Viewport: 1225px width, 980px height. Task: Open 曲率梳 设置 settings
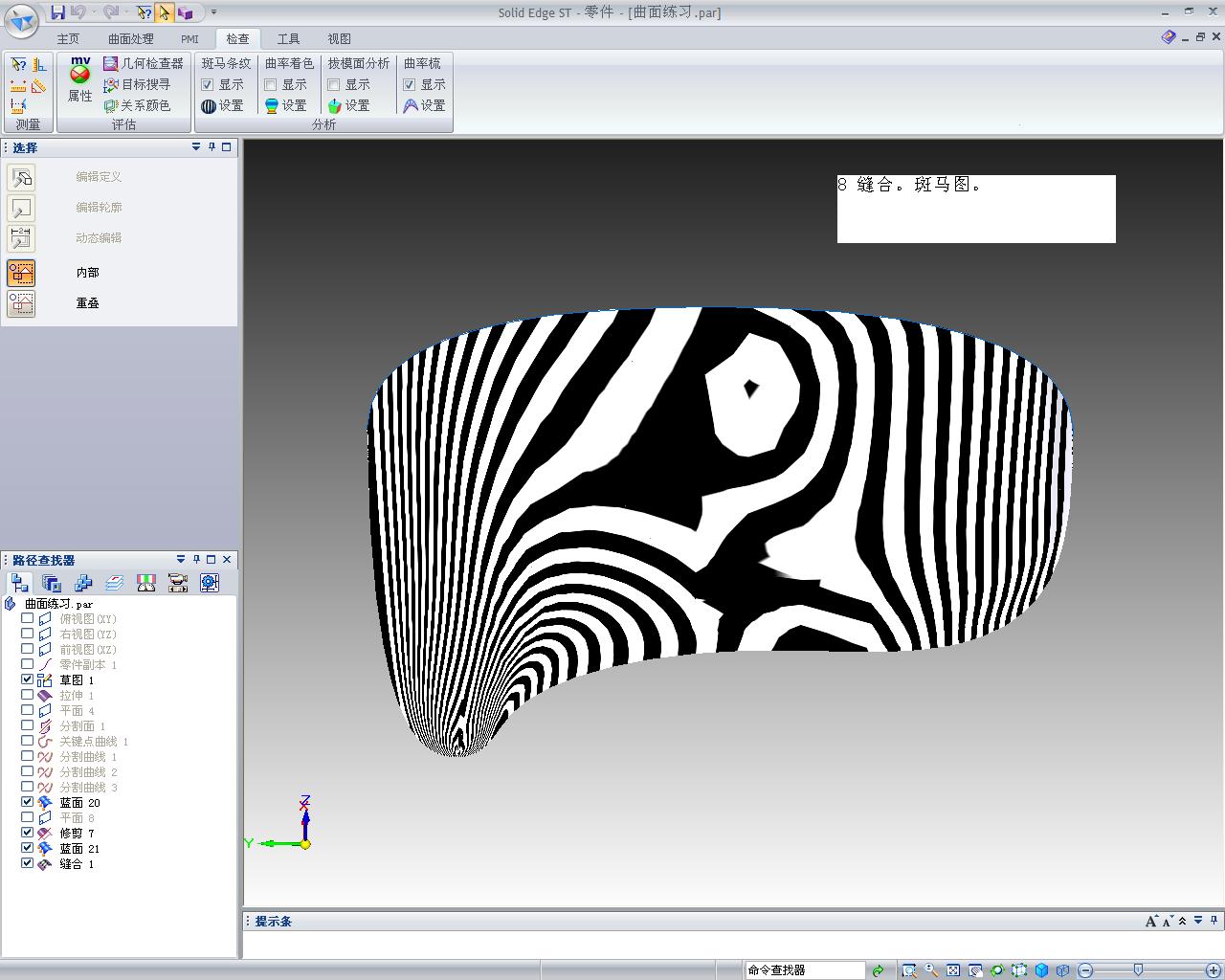pyautogui.click(x=425, y=105)
